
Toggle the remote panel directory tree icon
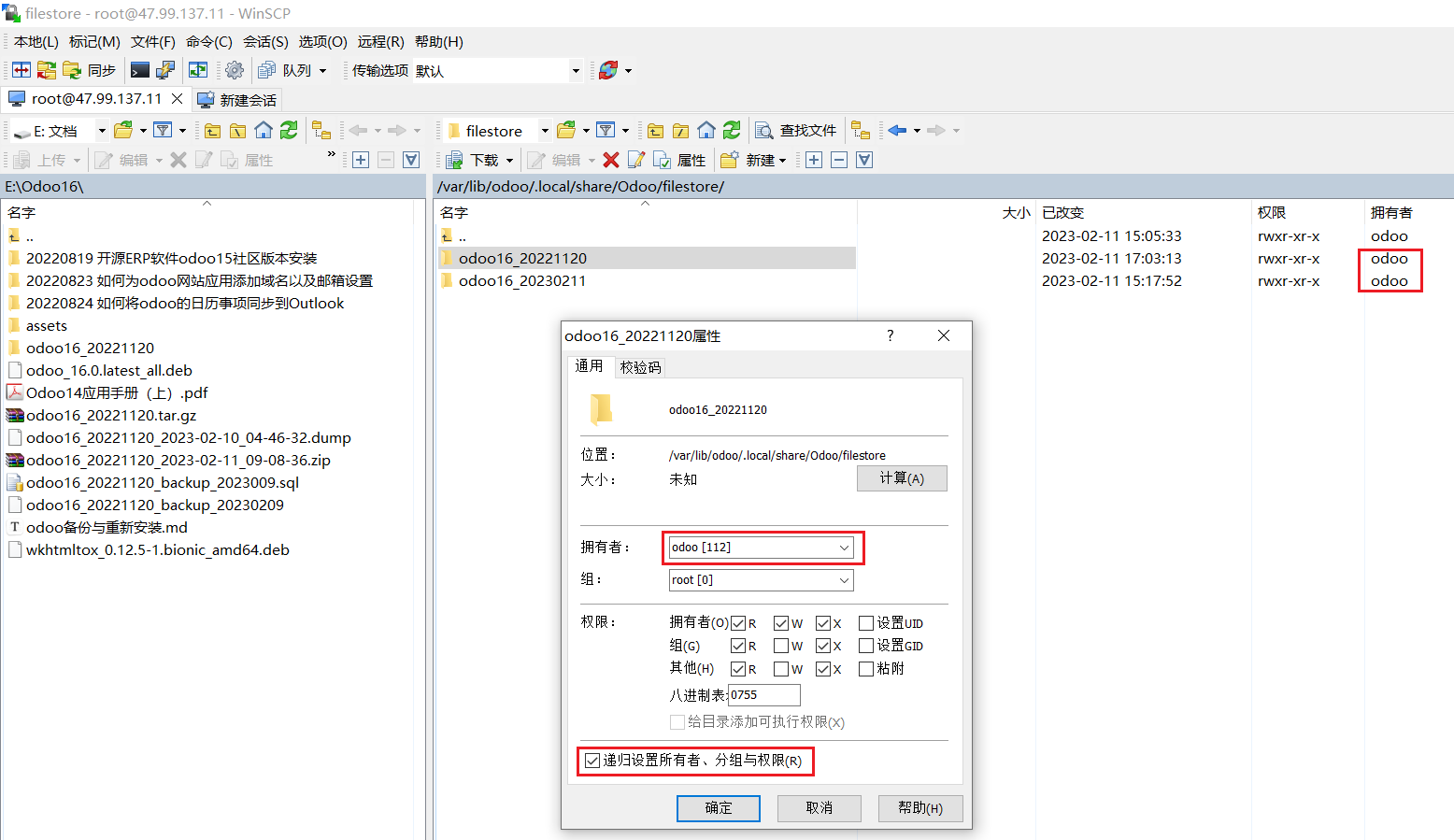861,131
